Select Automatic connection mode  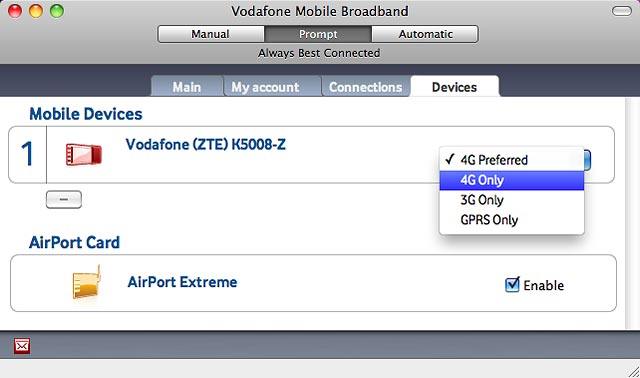coord(425,34)
